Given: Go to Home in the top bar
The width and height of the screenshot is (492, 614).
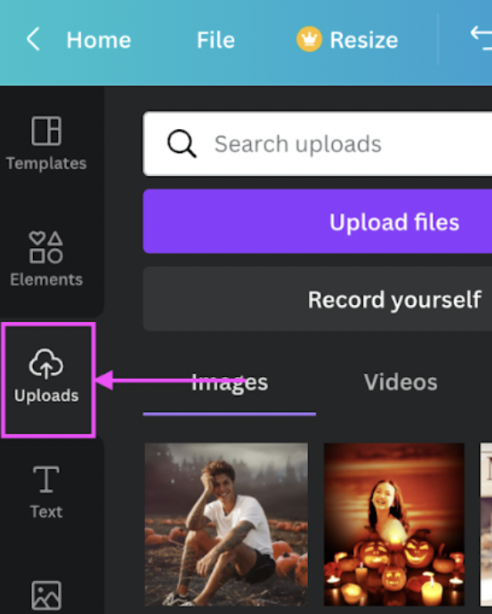Looking at the screenshot, I should point(99,40).
